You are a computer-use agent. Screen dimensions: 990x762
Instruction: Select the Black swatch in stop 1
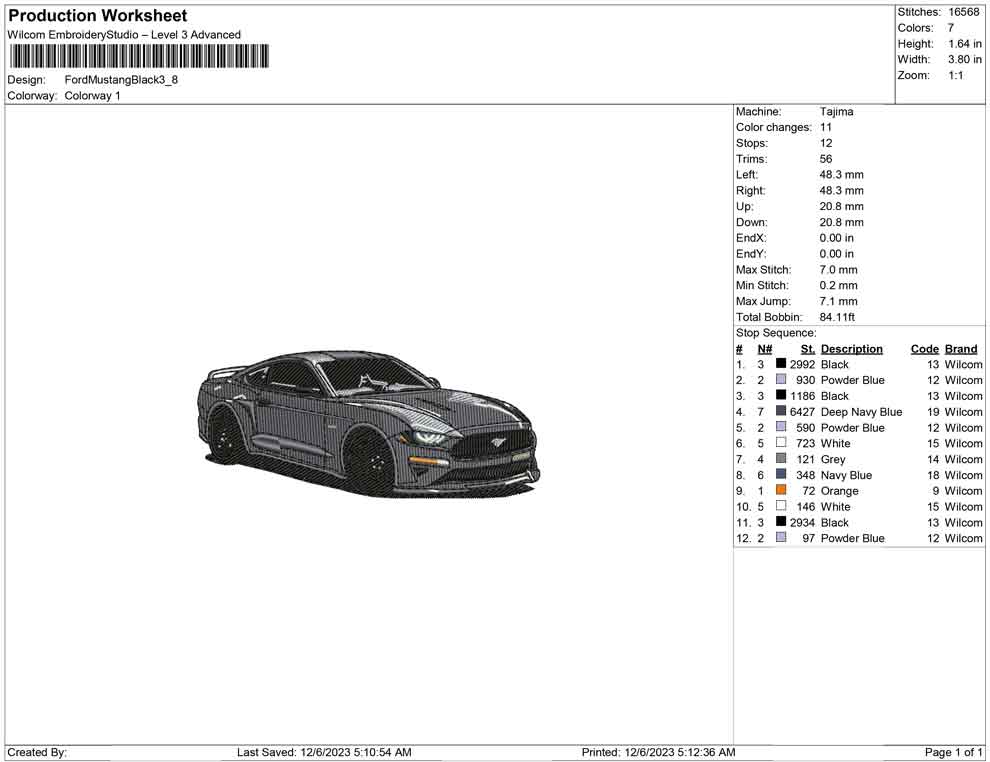(x=780, y=364)
